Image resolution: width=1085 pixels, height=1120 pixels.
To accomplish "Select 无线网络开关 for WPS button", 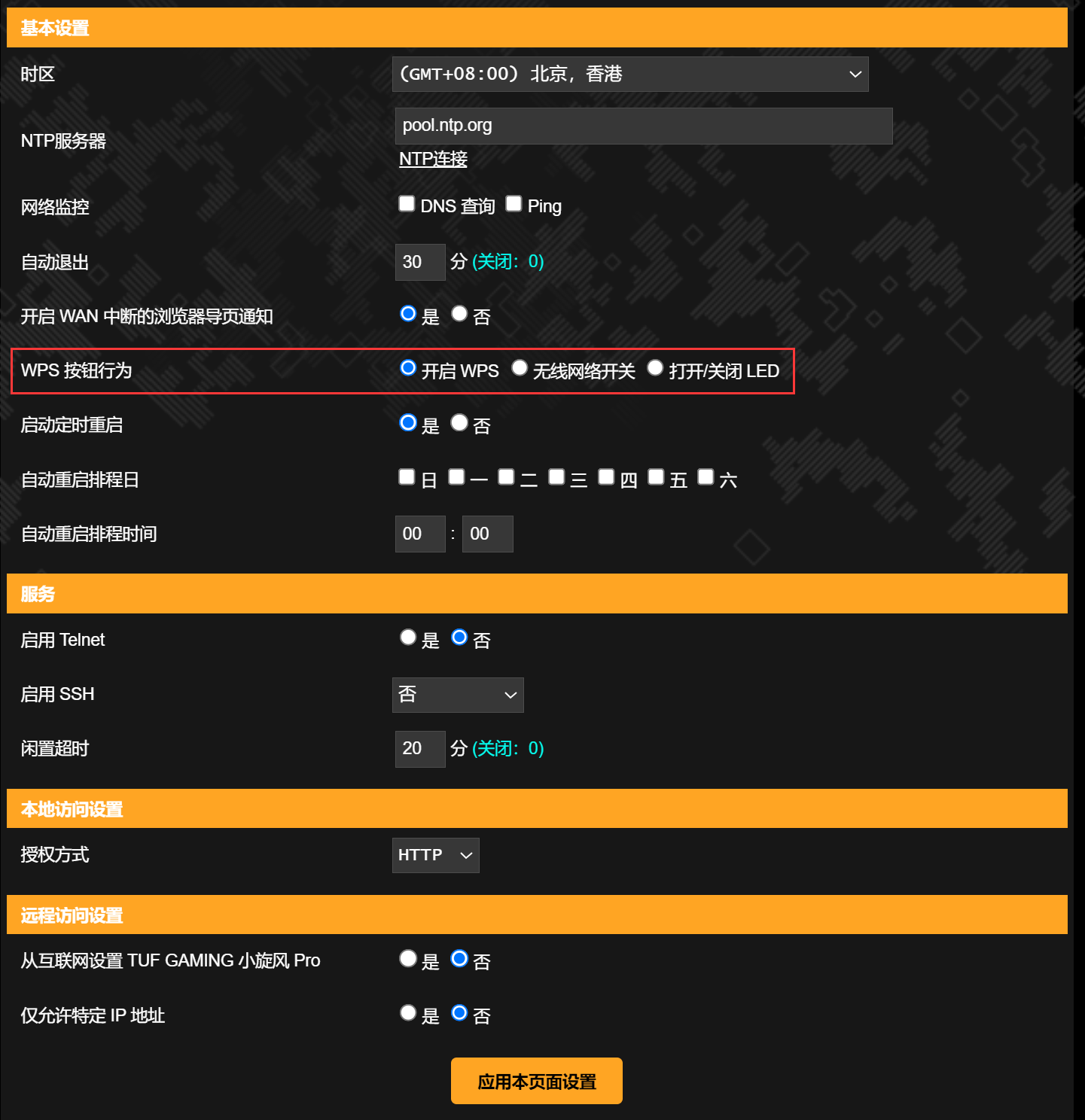I will (520, 368).
